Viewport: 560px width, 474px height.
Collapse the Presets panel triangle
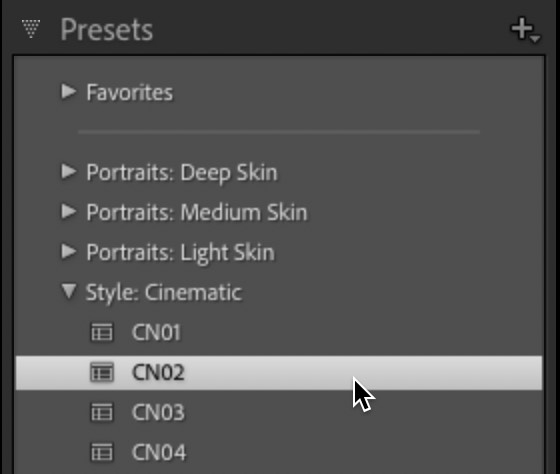click(31, 29)
